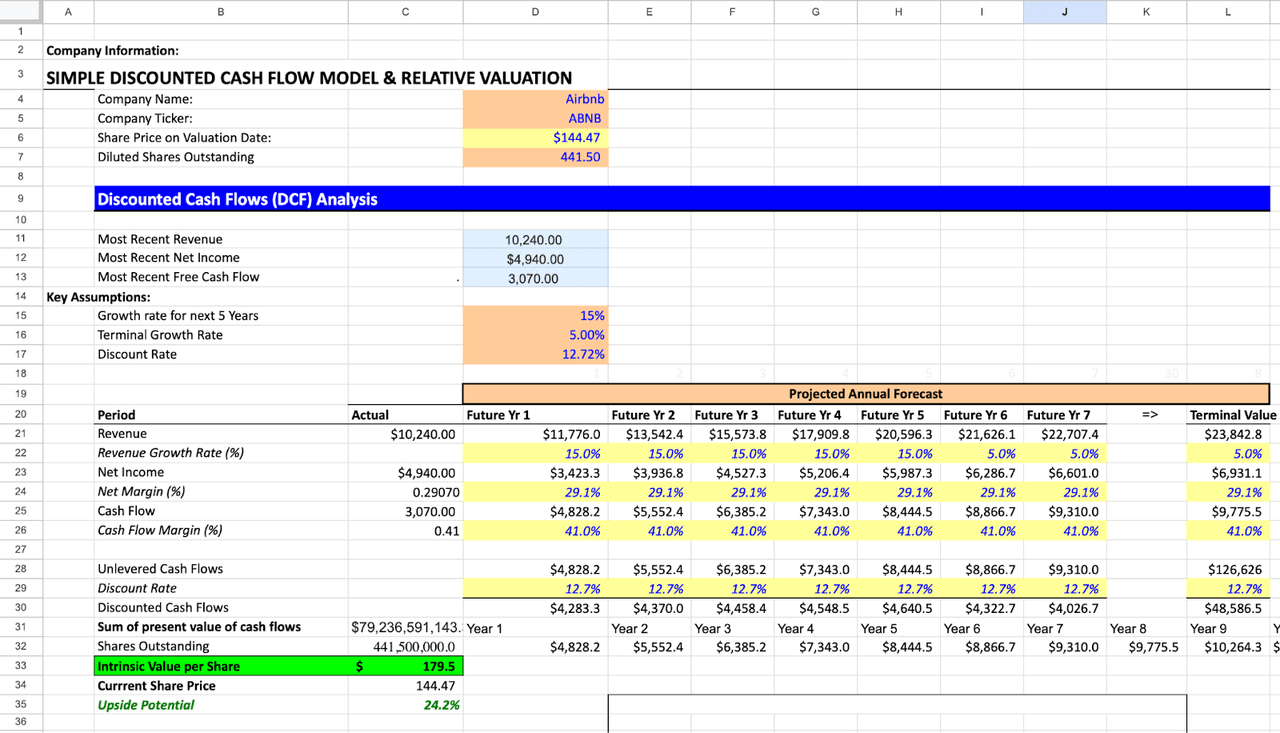1280x733 pixels.
Task: Click the 'Key Assumptions:' label
Action: point(98,297)
